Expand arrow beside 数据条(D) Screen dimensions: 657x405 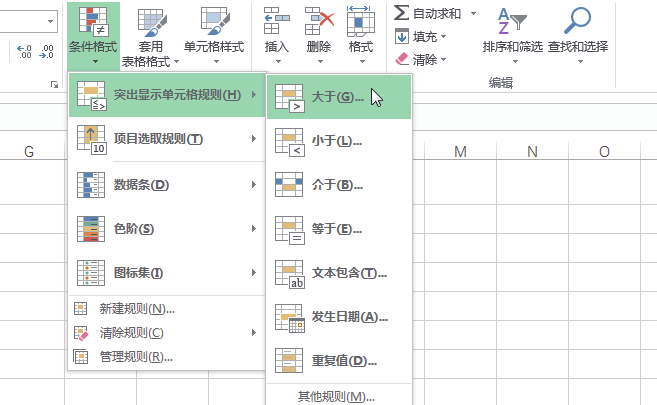coord(254,185)
